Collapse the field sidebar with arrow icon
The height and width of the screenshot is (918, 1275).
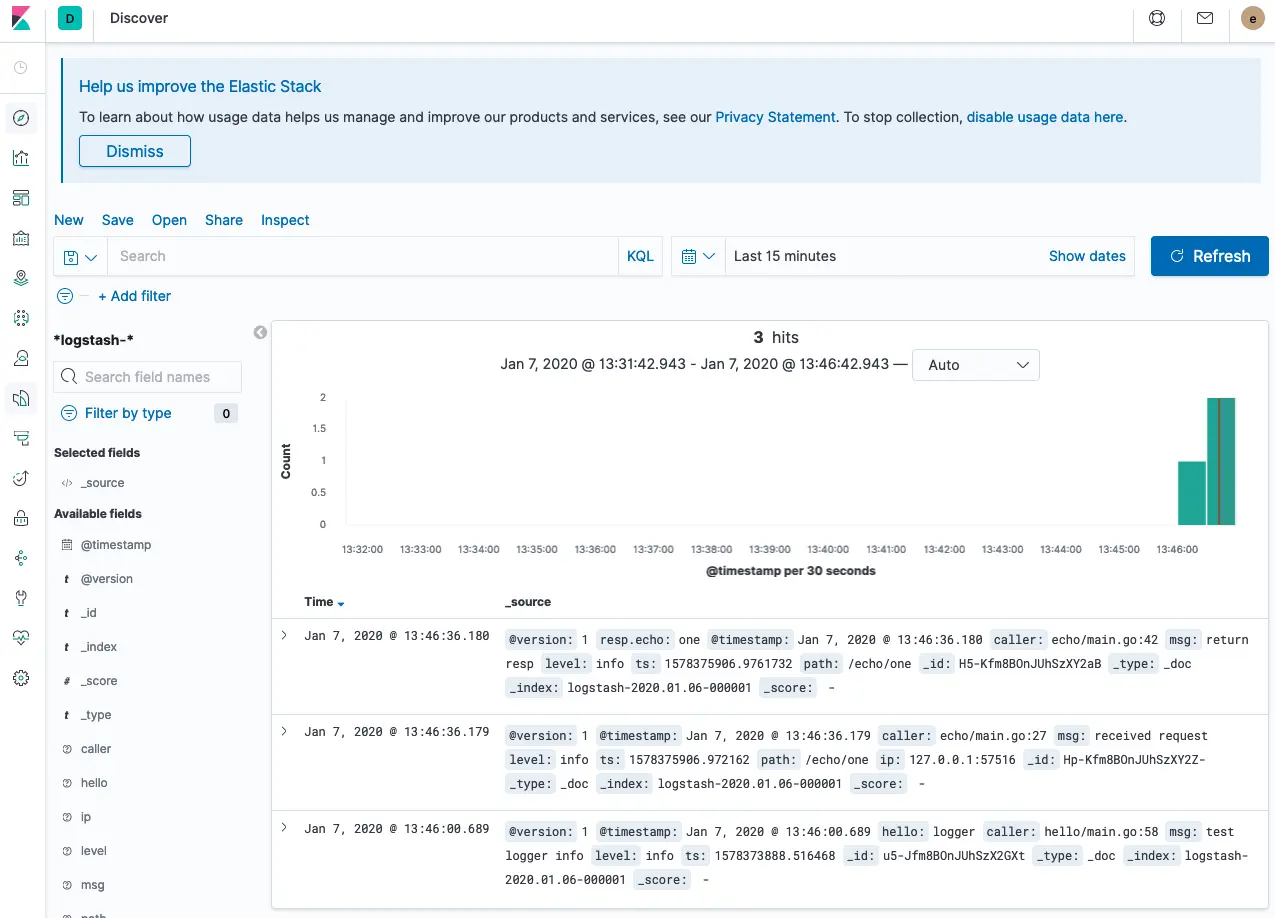coord(260,332)
